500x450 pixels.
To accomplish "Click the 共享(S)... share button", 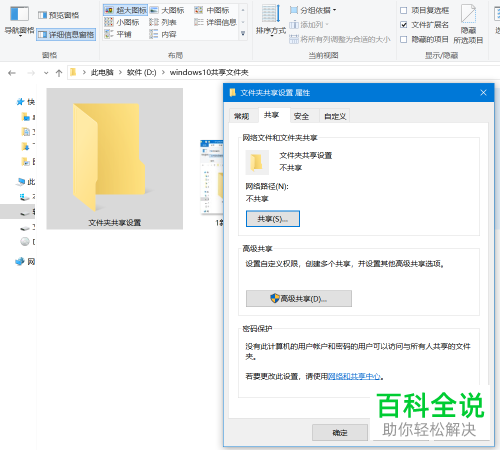I will tap(273, 219).
